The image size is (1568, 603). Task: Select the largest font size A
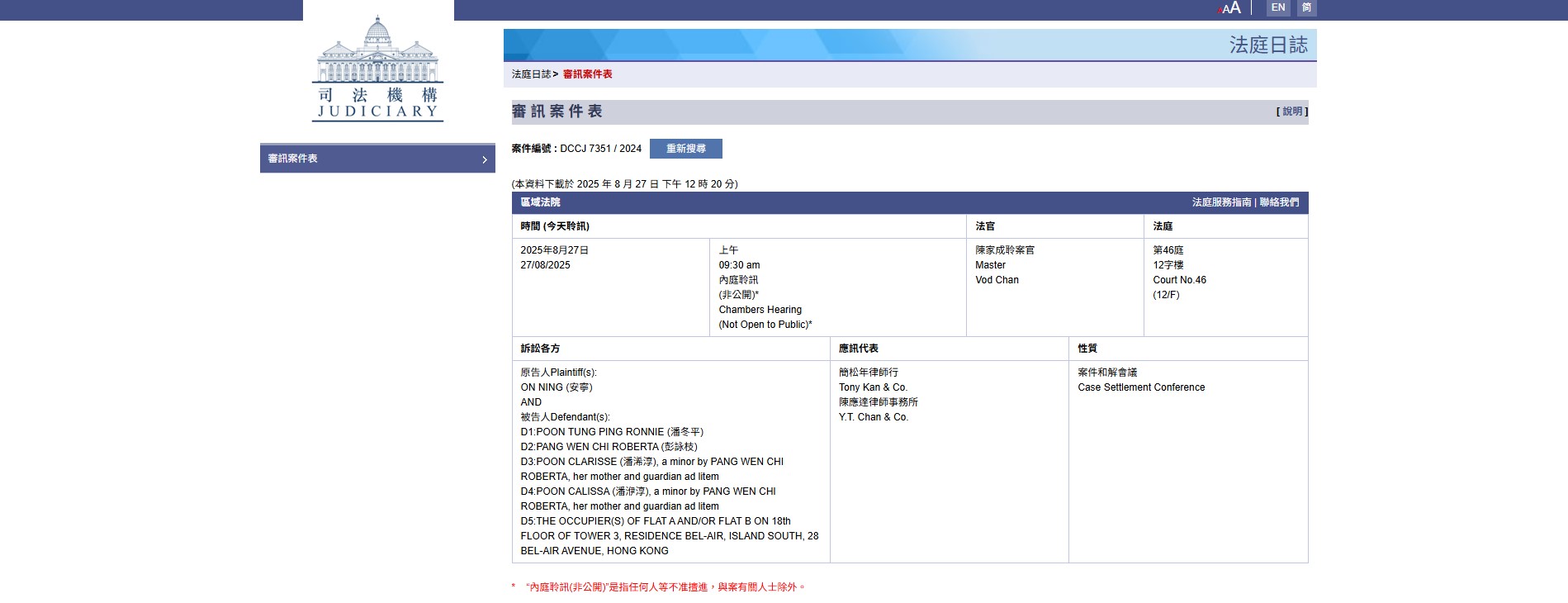pos(1236,7)
